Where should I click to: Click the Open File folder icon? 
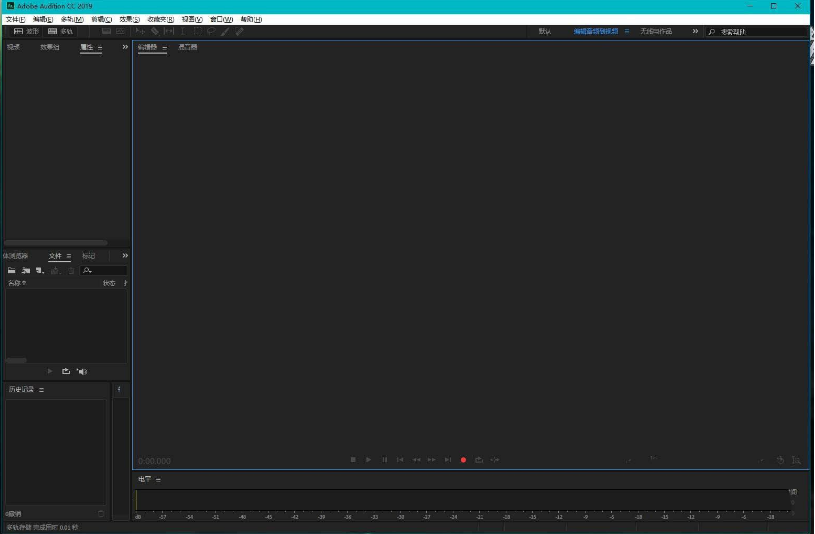(11, 270)
